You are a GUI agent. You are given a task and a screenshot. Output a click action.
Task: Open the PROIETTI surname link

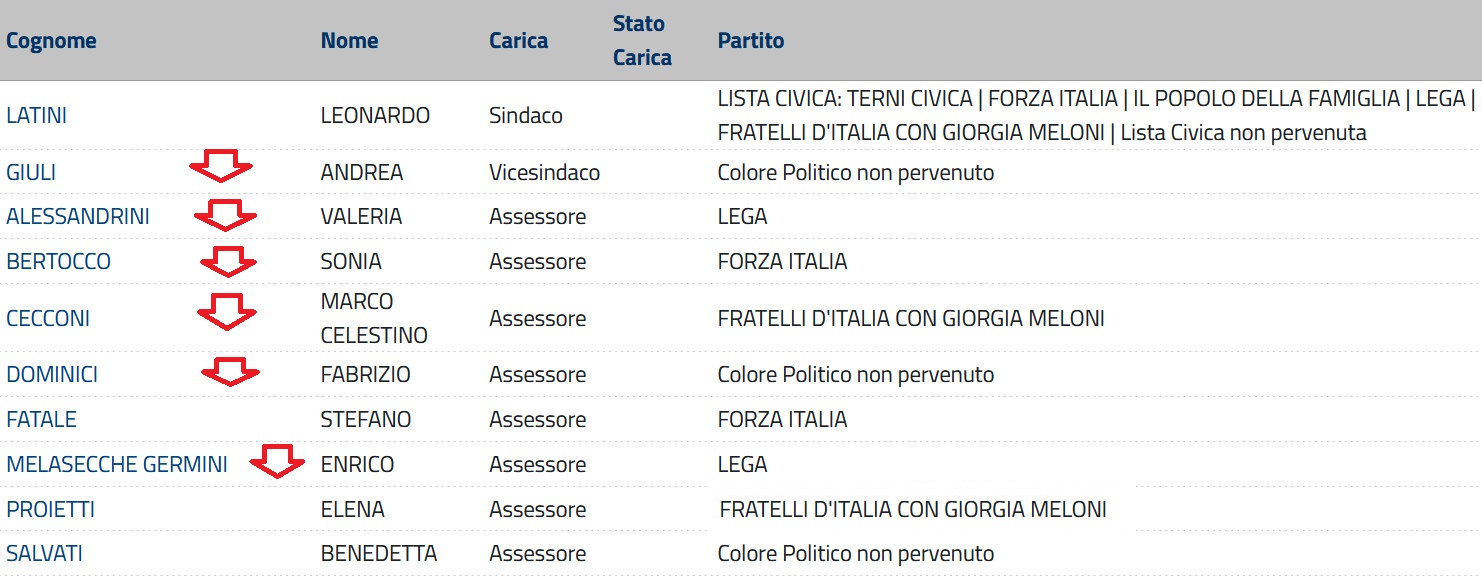click(x=51, y=509)
